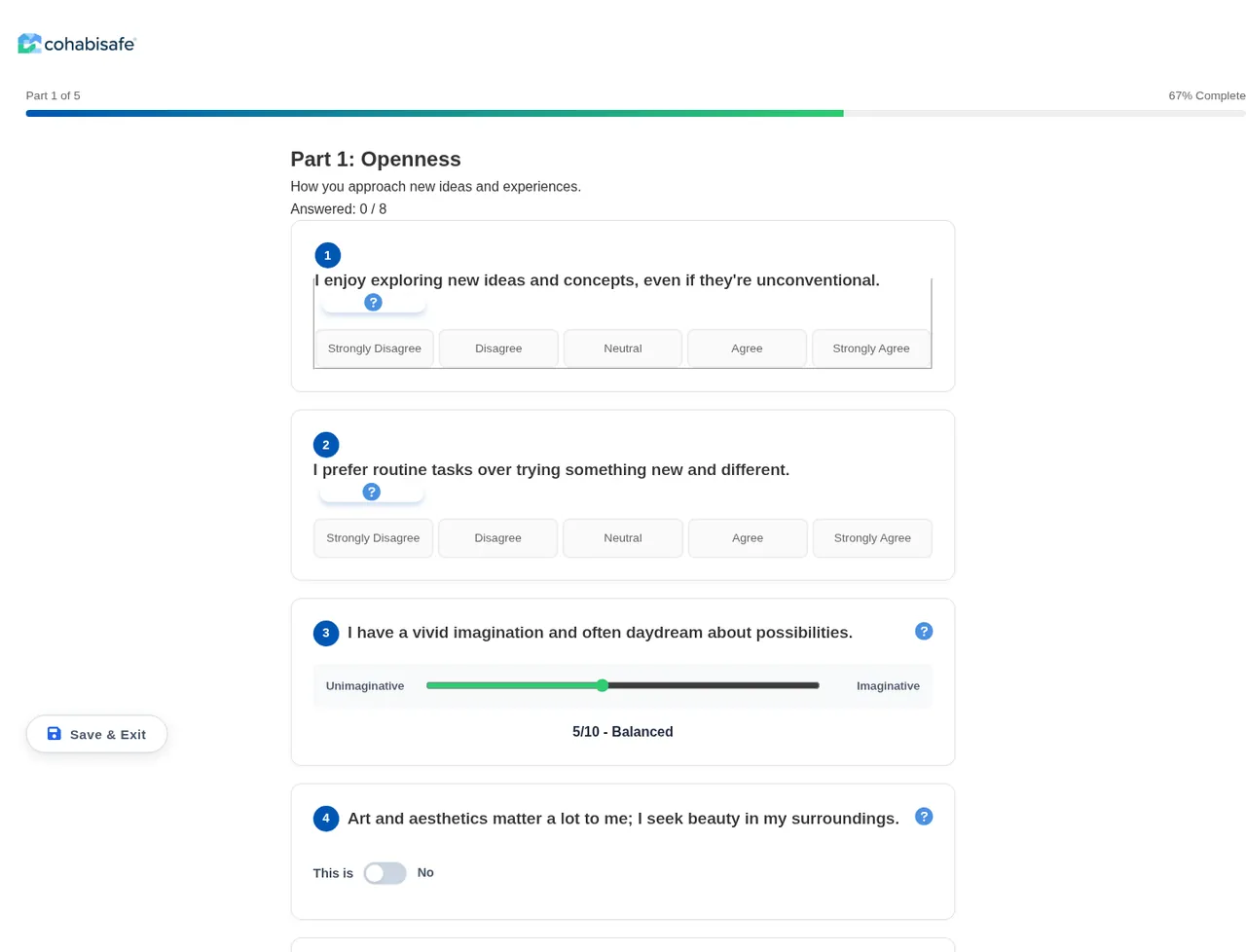
Task: Click the imagination slider handle
Action: click(x=603, y=685)
